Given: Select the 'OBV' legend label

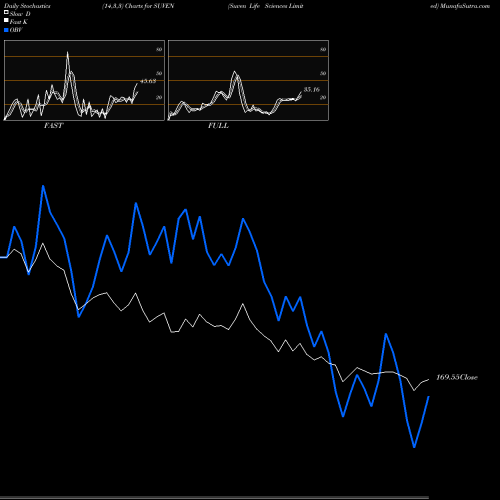Looking at the screenshot, I should (16, 30).
